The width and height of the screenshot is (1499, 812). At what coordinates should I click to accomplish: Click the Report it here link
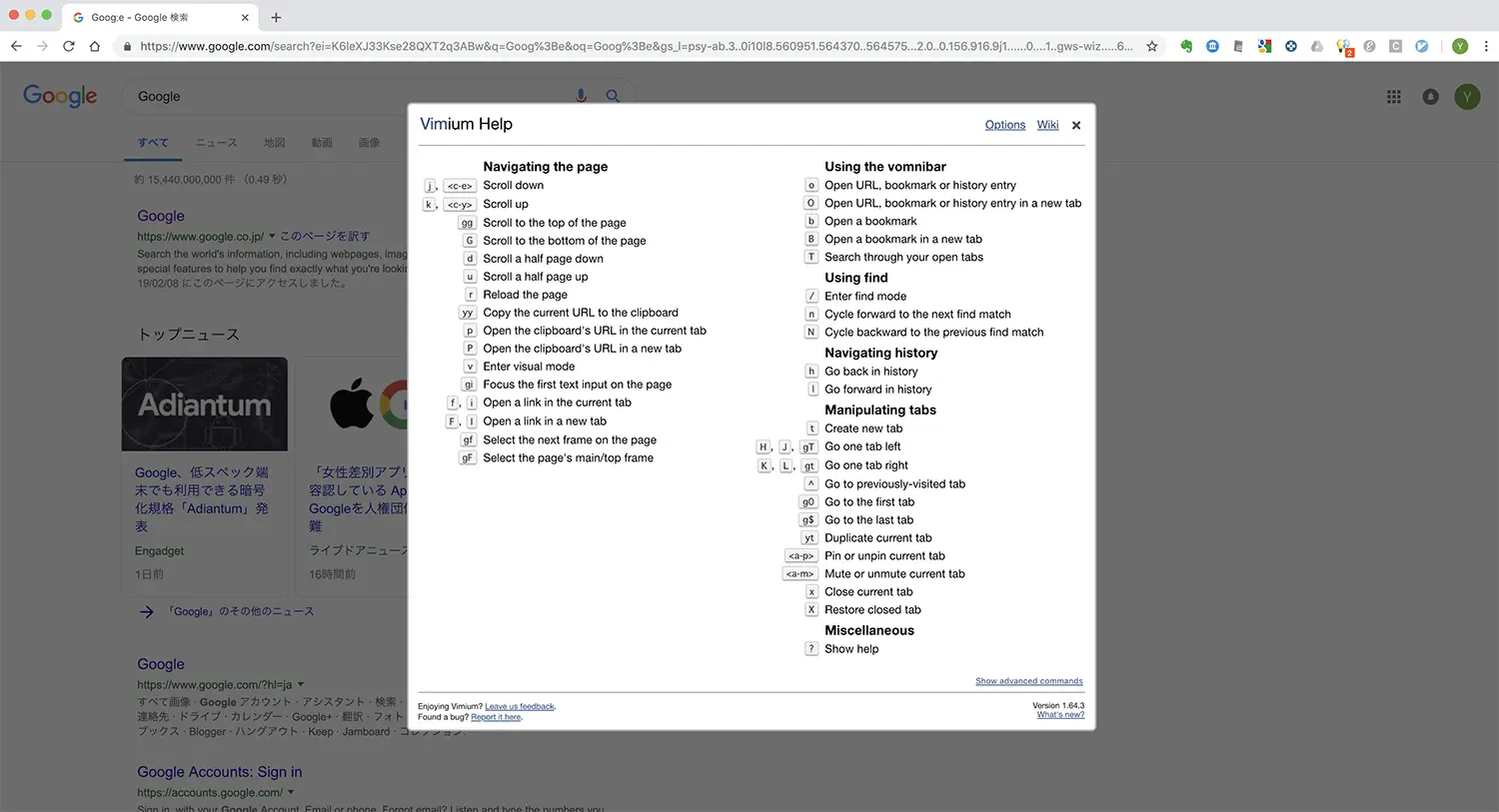coord(496,717)
